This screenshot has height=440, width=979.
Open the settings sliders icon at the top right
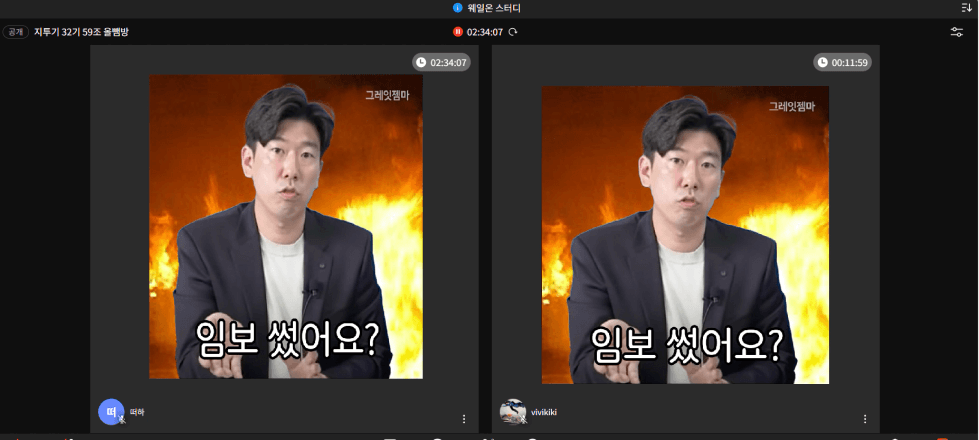(957, 32)
